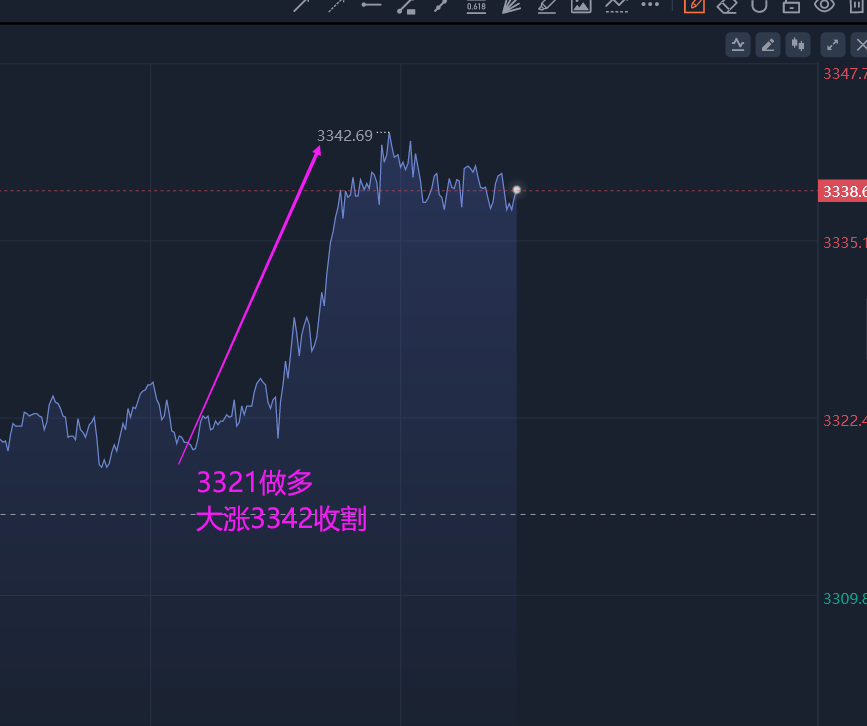Select the XABCD pattern tool

coord(614,6)
